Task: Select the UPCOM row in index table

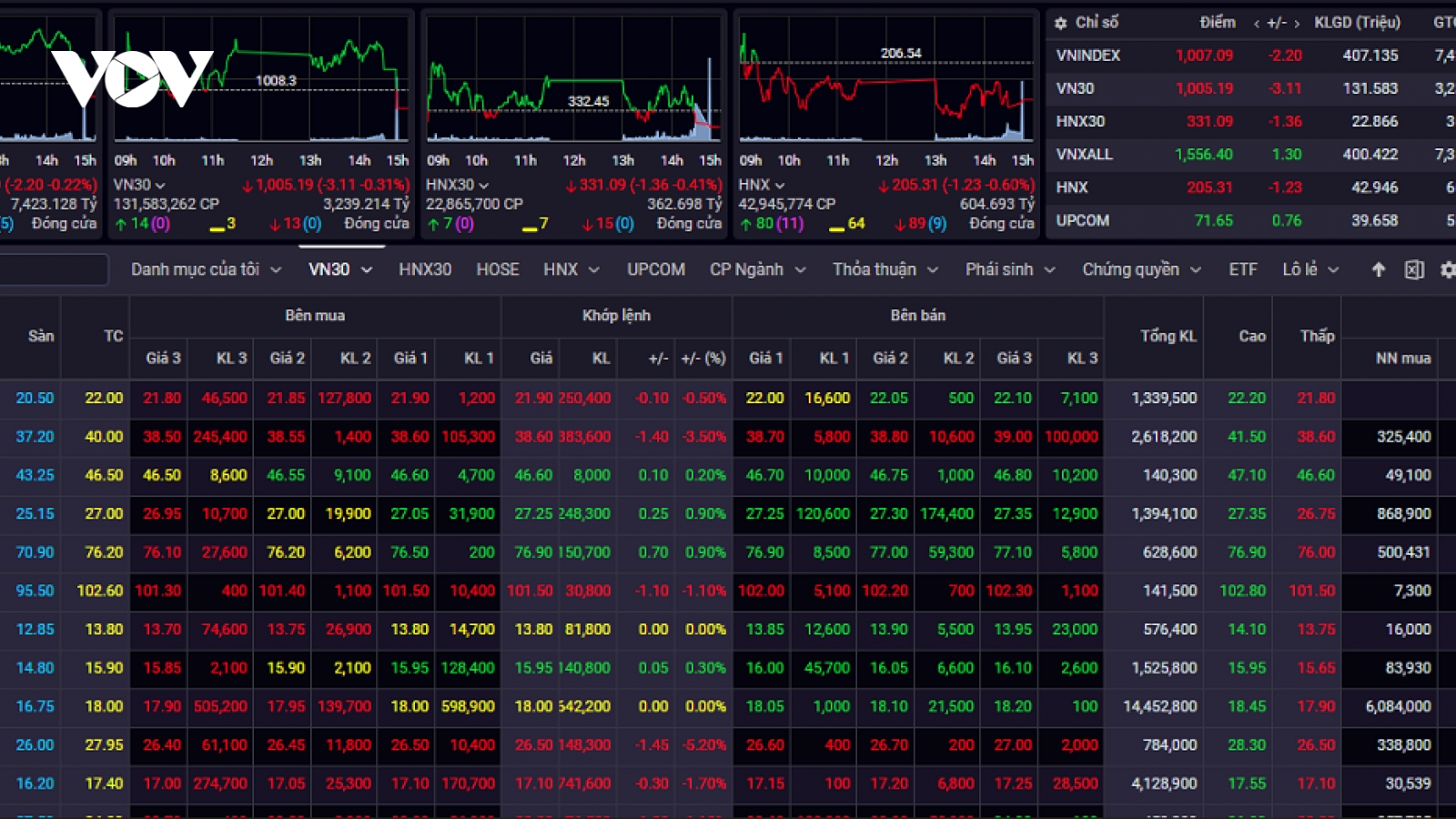Action: point(1251,221)
